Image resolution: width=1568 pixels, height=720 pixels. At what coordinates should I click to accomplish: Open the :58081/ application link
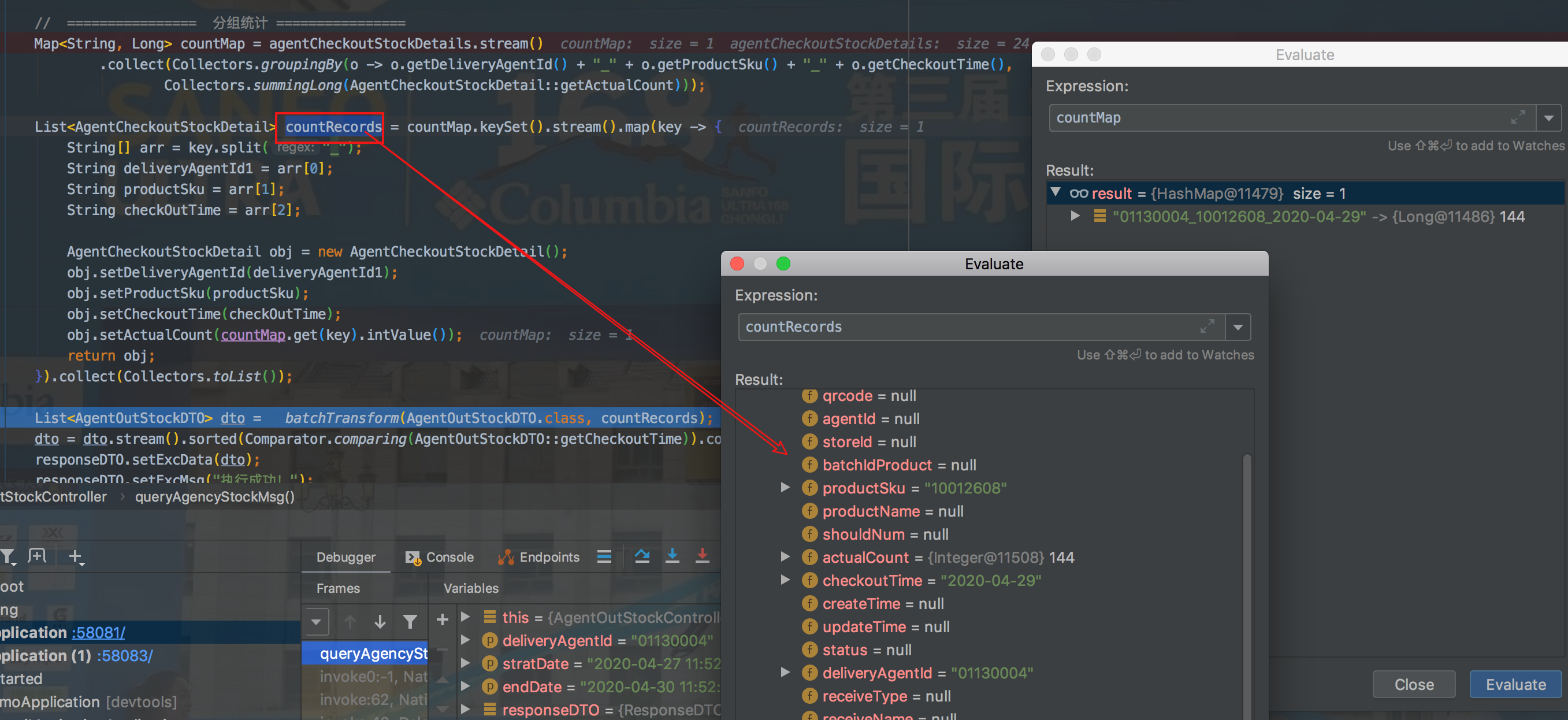click(98, 632)
